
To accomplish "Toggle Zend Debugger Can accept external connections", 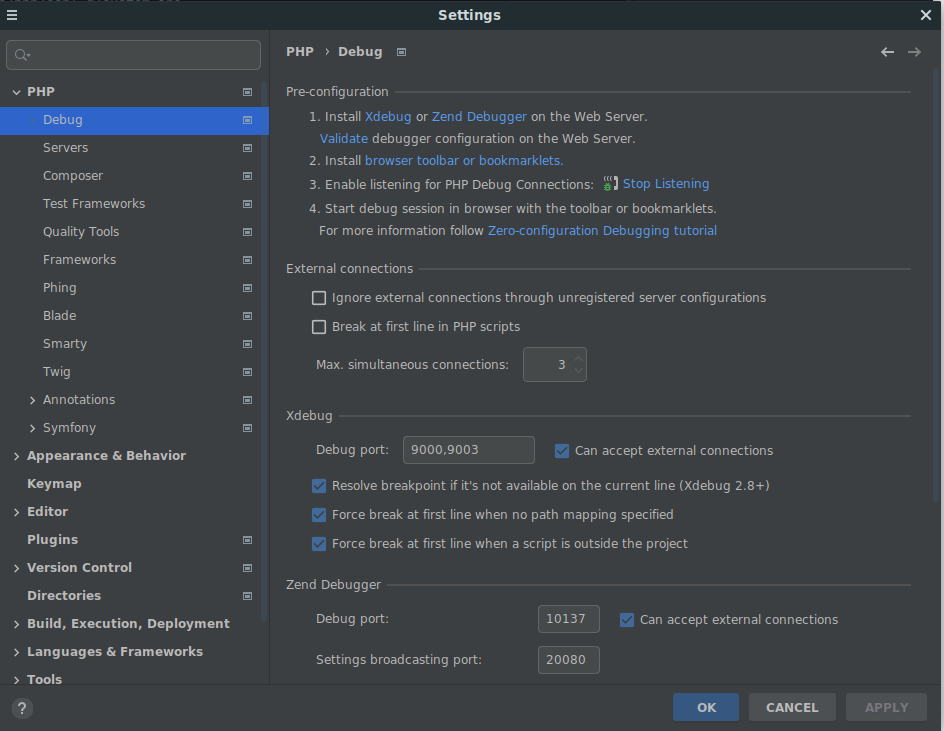I will [x=627, y=620].
